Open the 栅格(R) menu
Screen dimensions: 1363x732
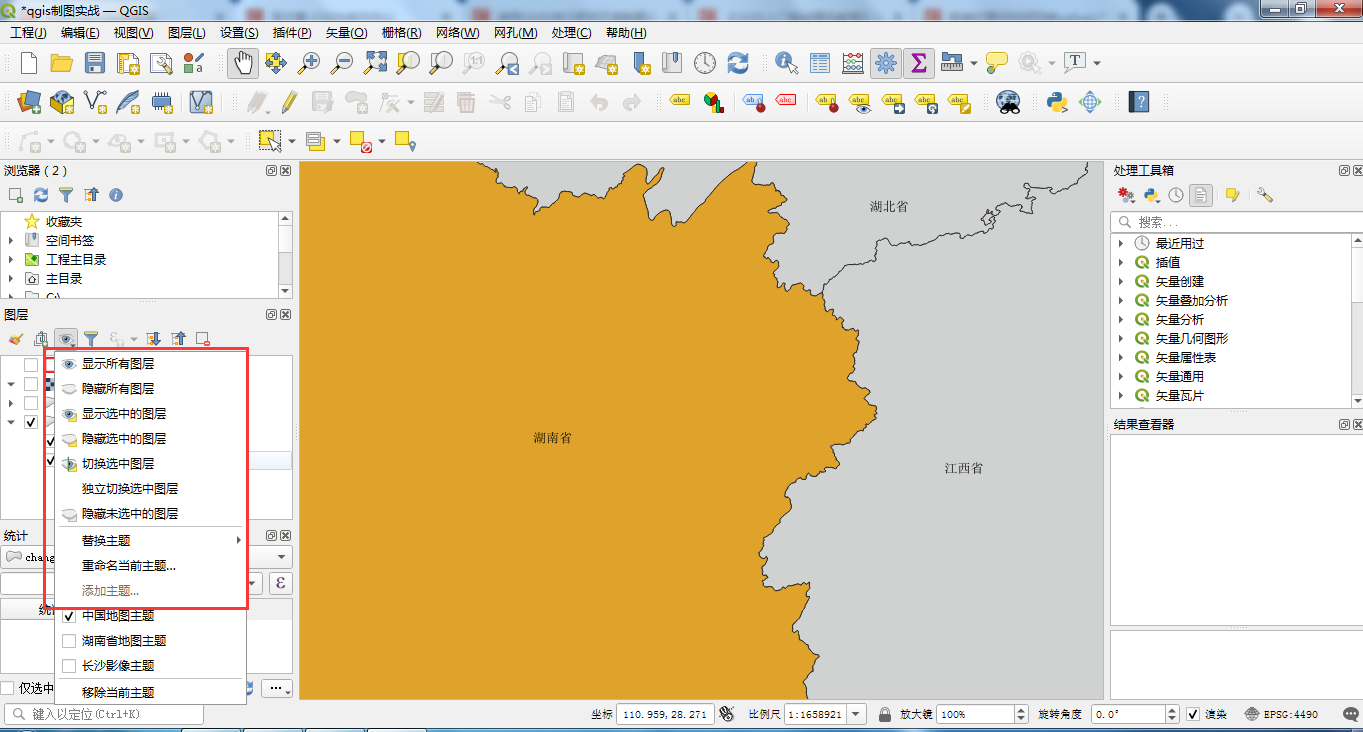coord(401,33)
